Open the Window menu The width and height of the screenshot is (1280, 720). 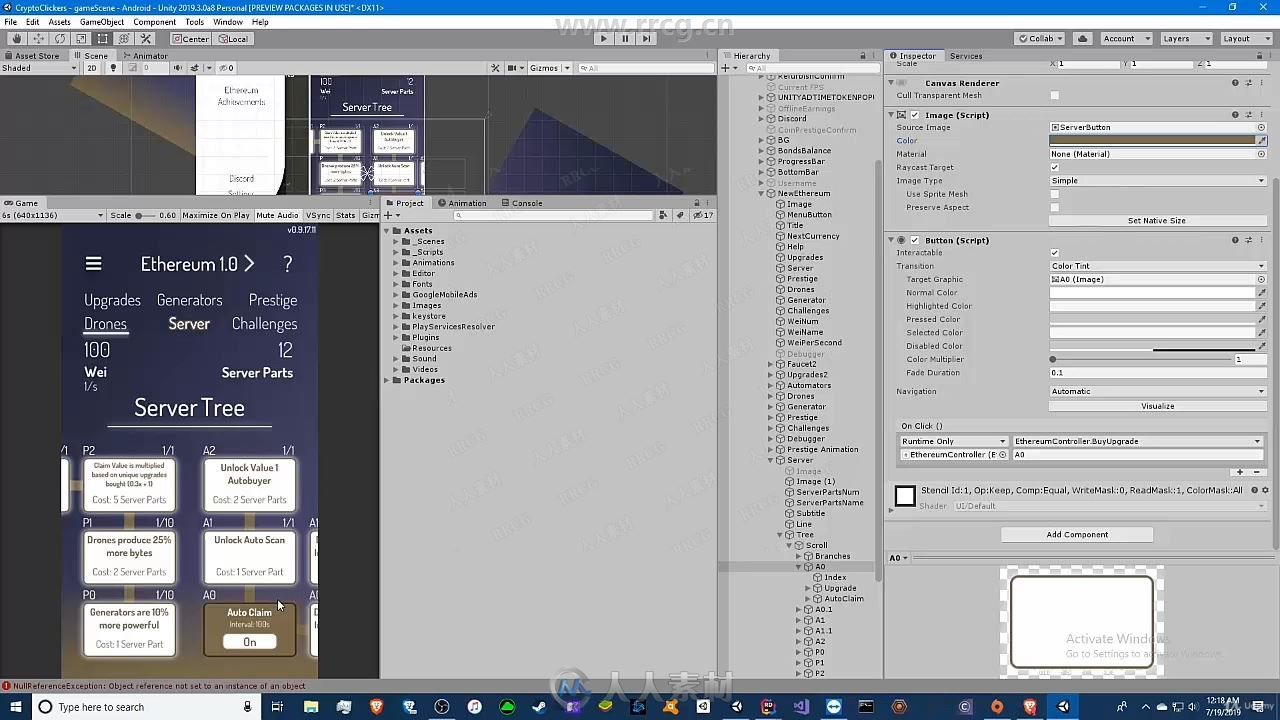point(228,22)
